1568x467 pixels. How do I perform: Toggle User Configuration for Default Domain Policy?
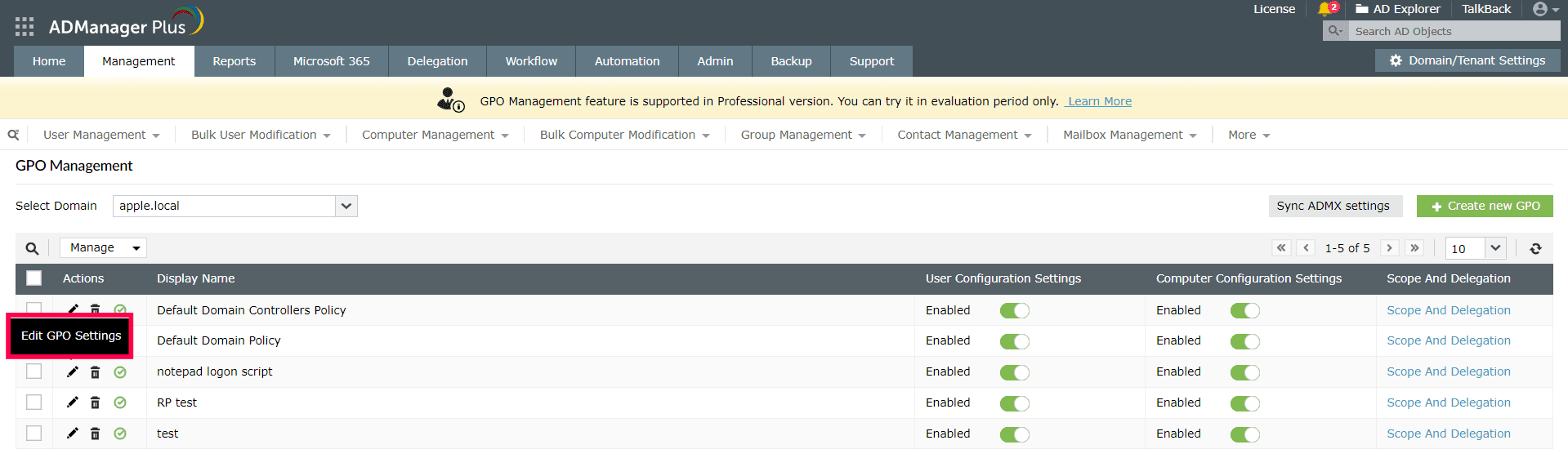point(1014,341)
